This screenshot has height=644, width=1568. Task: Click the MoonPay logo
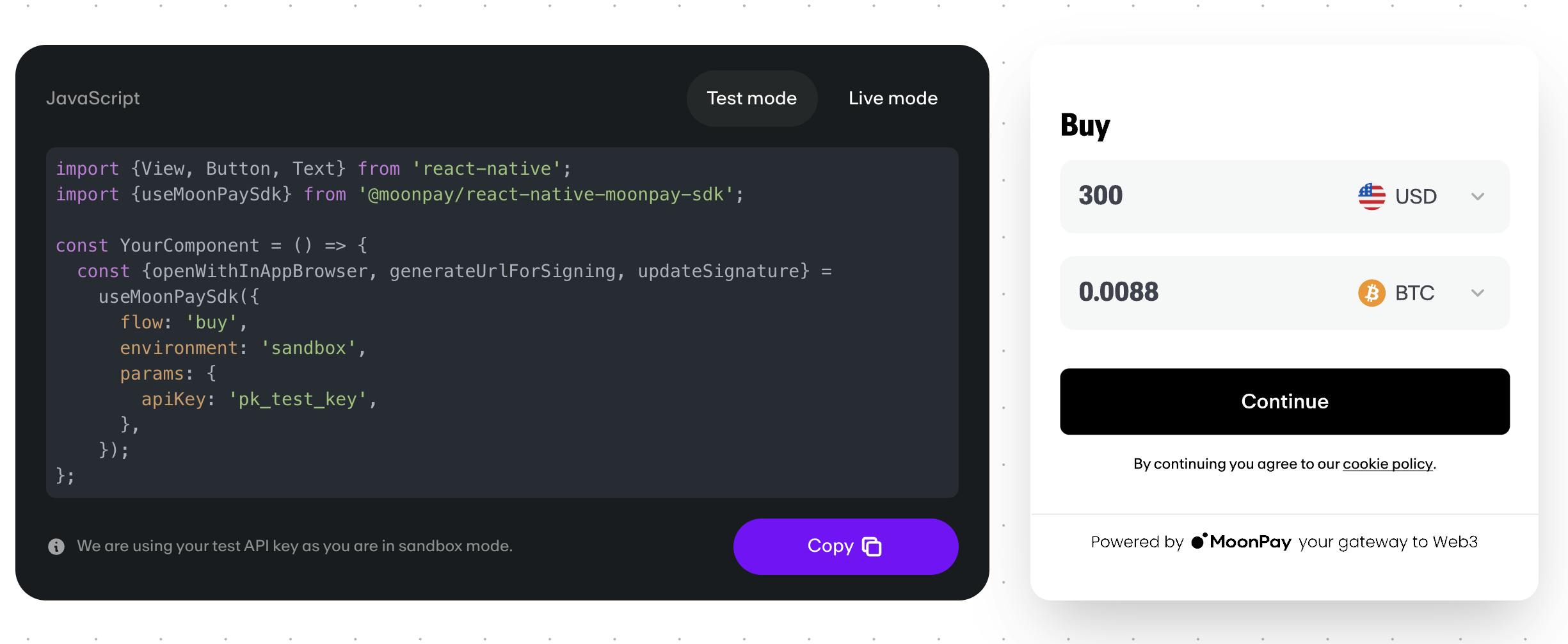click(x=1241, y=542)
